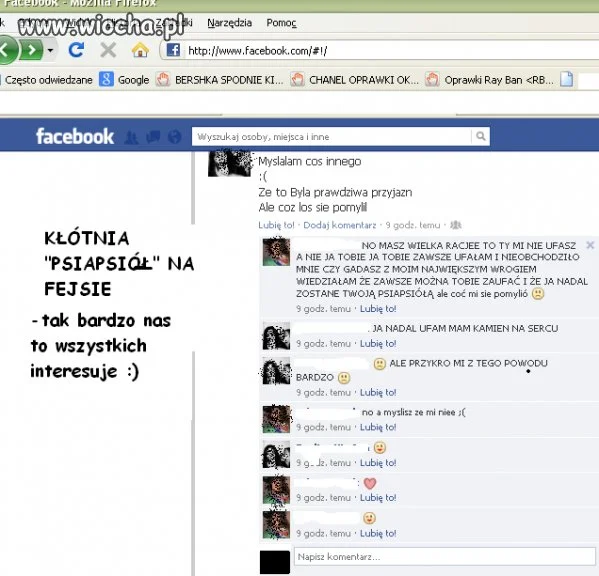This screenshot has width=599, height=576.
Task: Open avatar beside no a myslisz comment
Action: pos(276,419)
